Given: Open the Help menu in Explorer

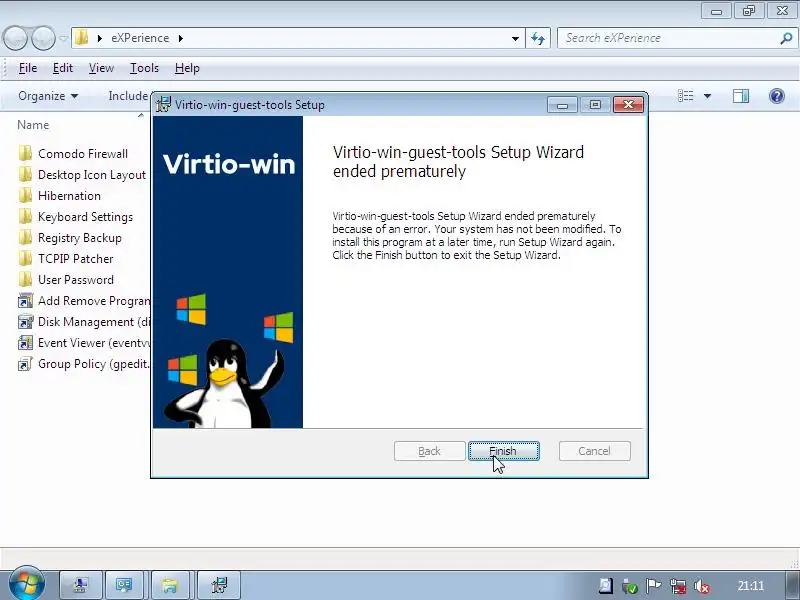Looking at the screenshot, I should click(187, 68).
